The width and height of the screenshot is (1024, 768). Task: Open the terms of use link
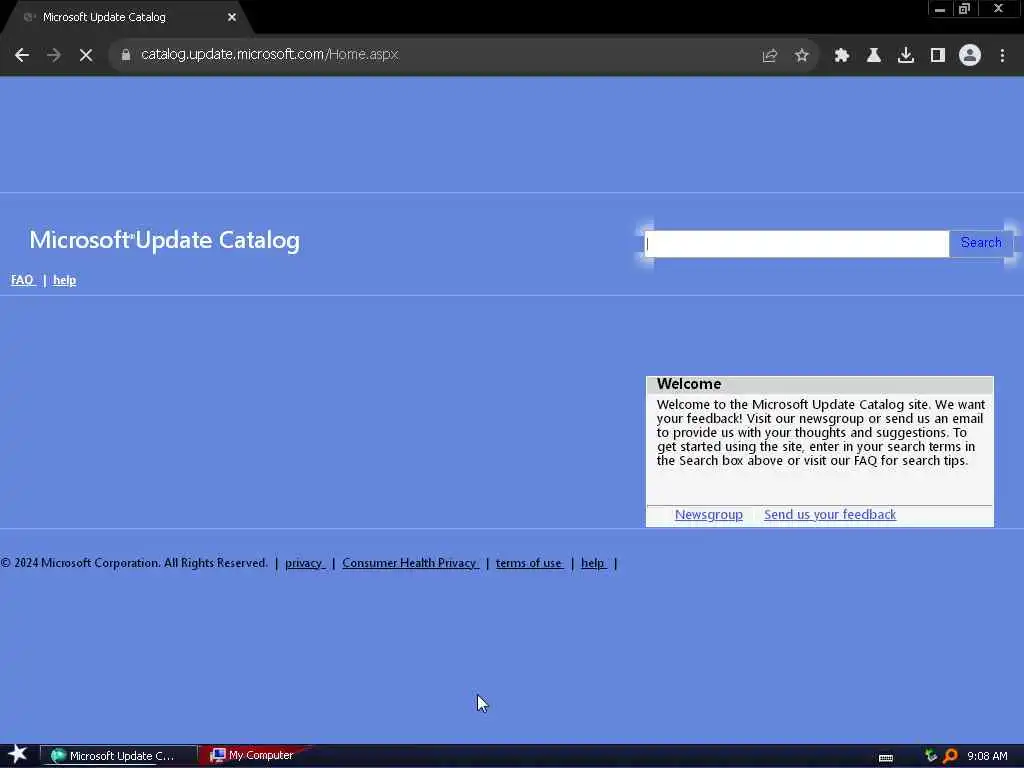[529, 563]
